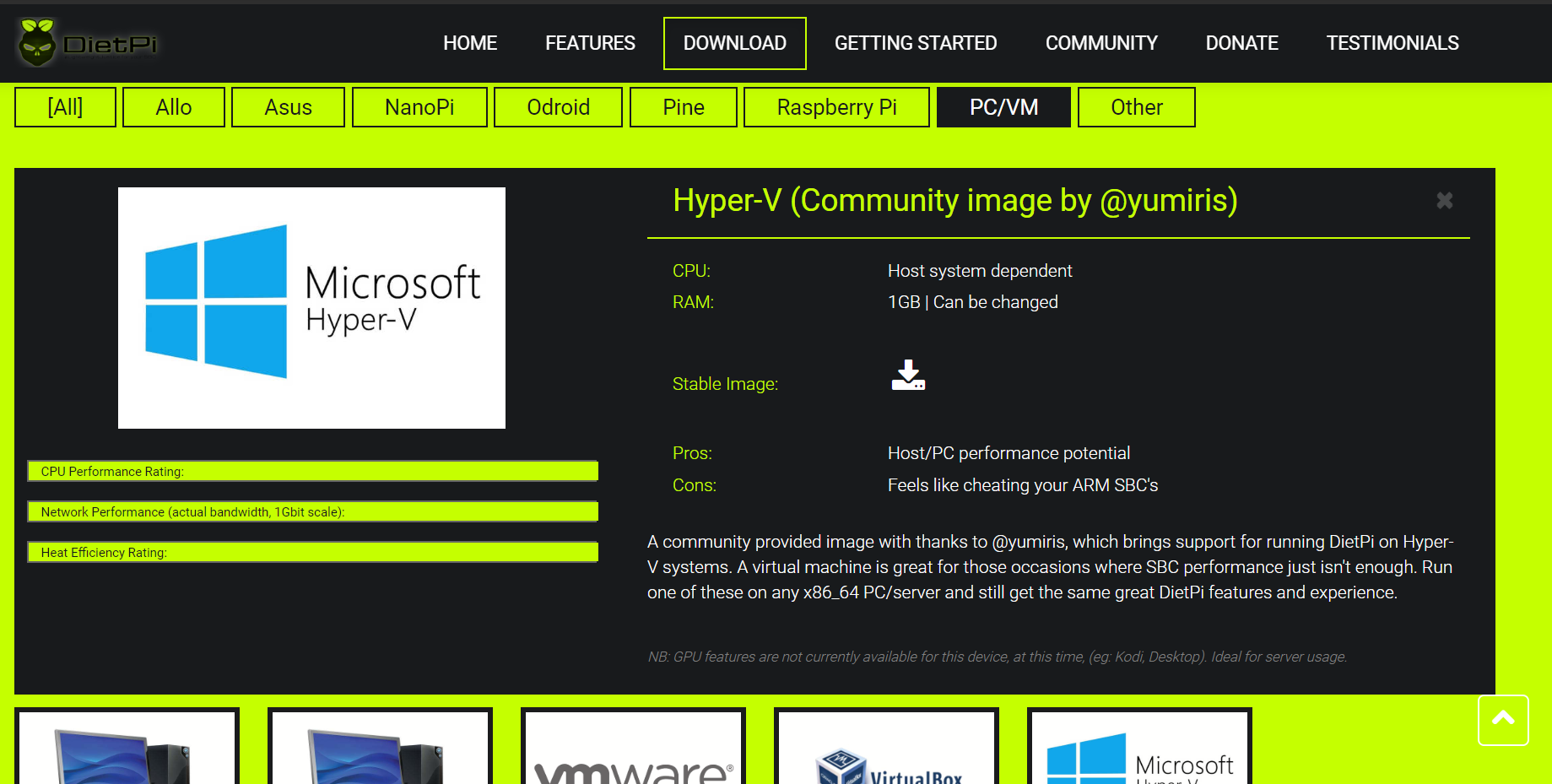Go to GETTING STARTED

tap(916, 43)
